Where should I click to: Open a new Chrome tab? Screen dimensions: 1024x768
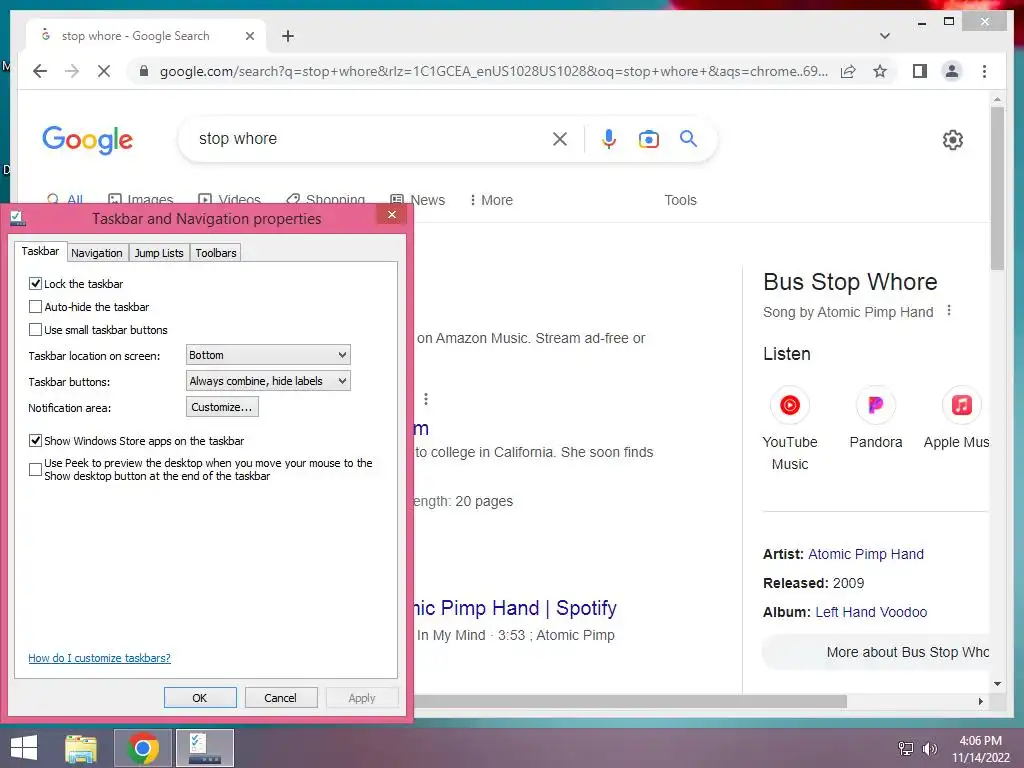288,36
